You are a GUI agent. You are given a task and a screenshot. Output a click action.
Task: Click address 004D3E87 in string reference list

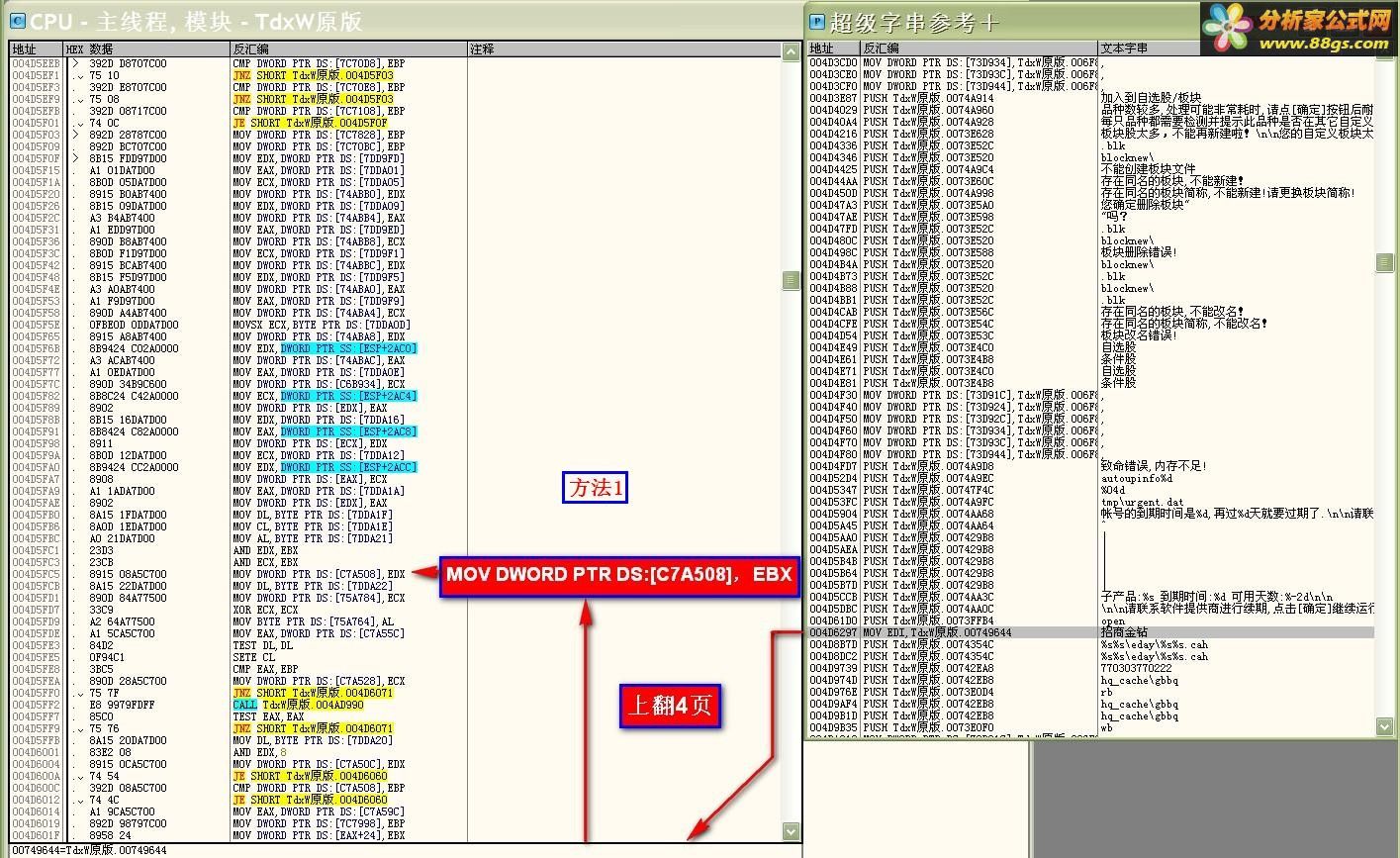click(833, 98)
